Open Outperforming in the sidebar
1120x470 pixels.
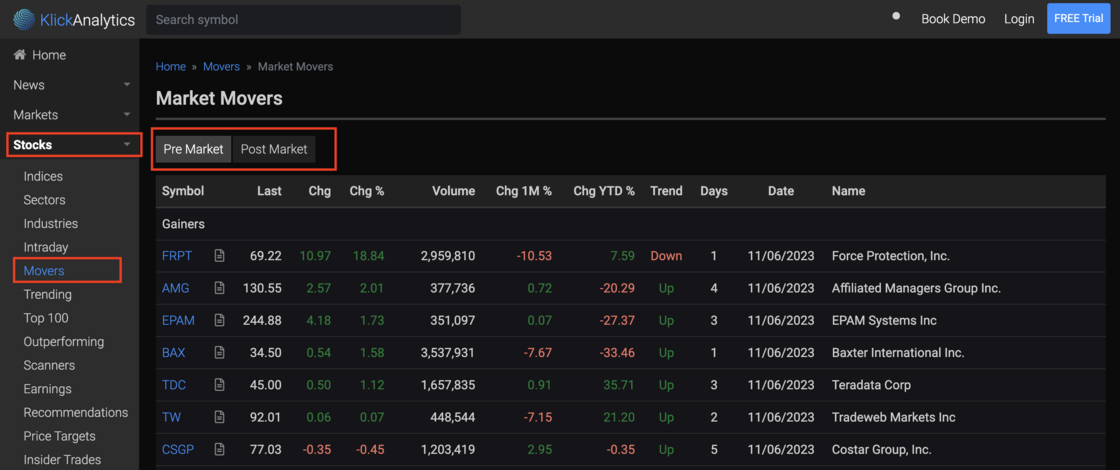click(64, 341)
